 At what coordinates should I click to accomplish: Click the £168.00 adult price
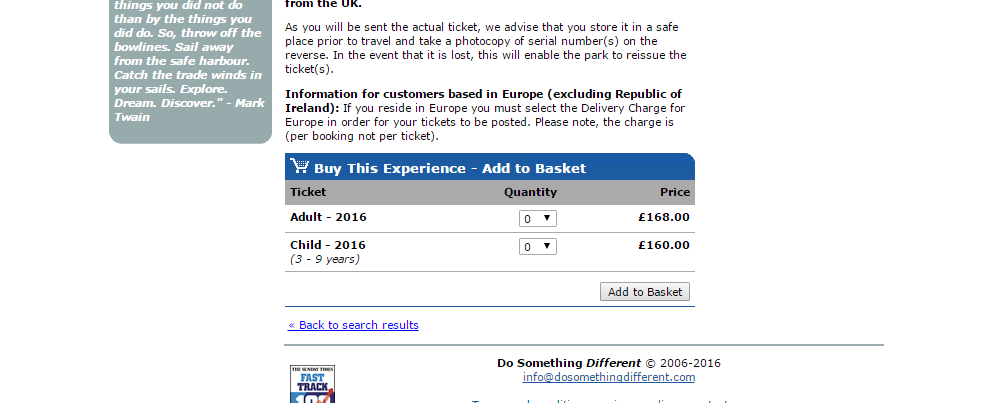663,217
